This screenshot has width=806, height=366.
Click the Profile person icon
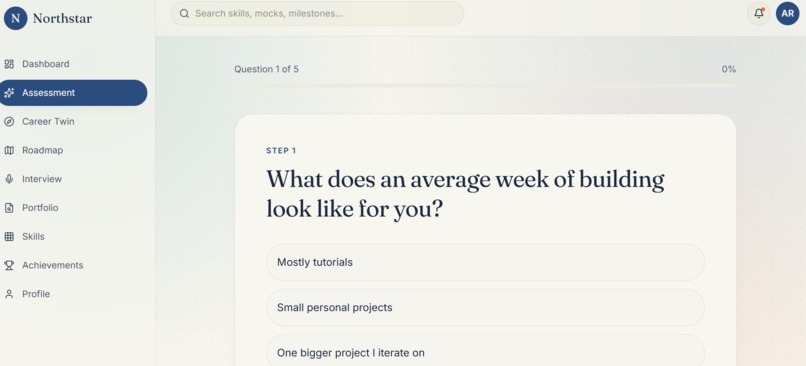[x=9, y=294]
